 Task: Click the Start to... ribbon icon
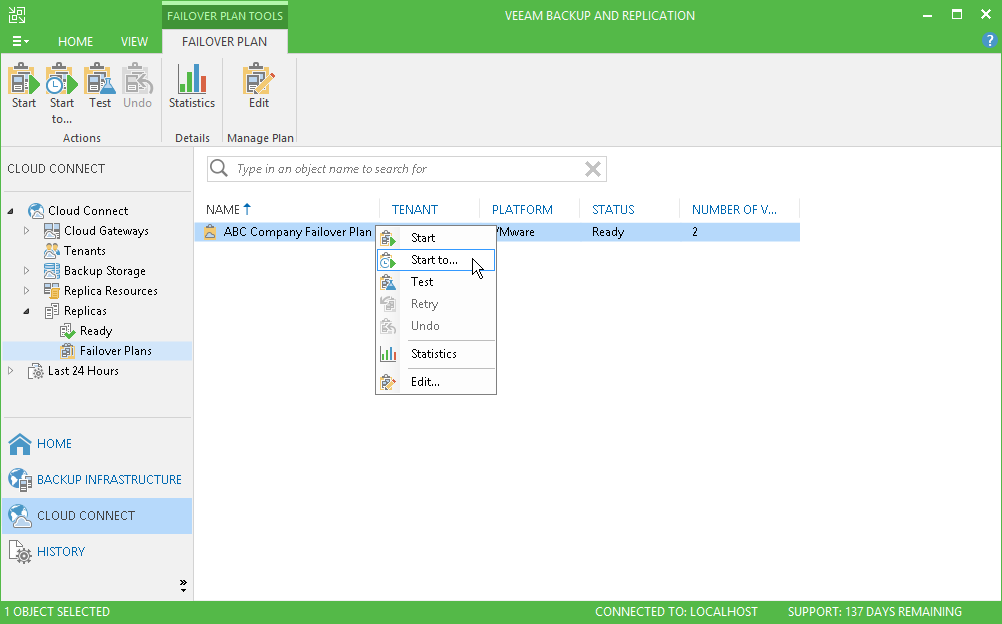point(61,79)
